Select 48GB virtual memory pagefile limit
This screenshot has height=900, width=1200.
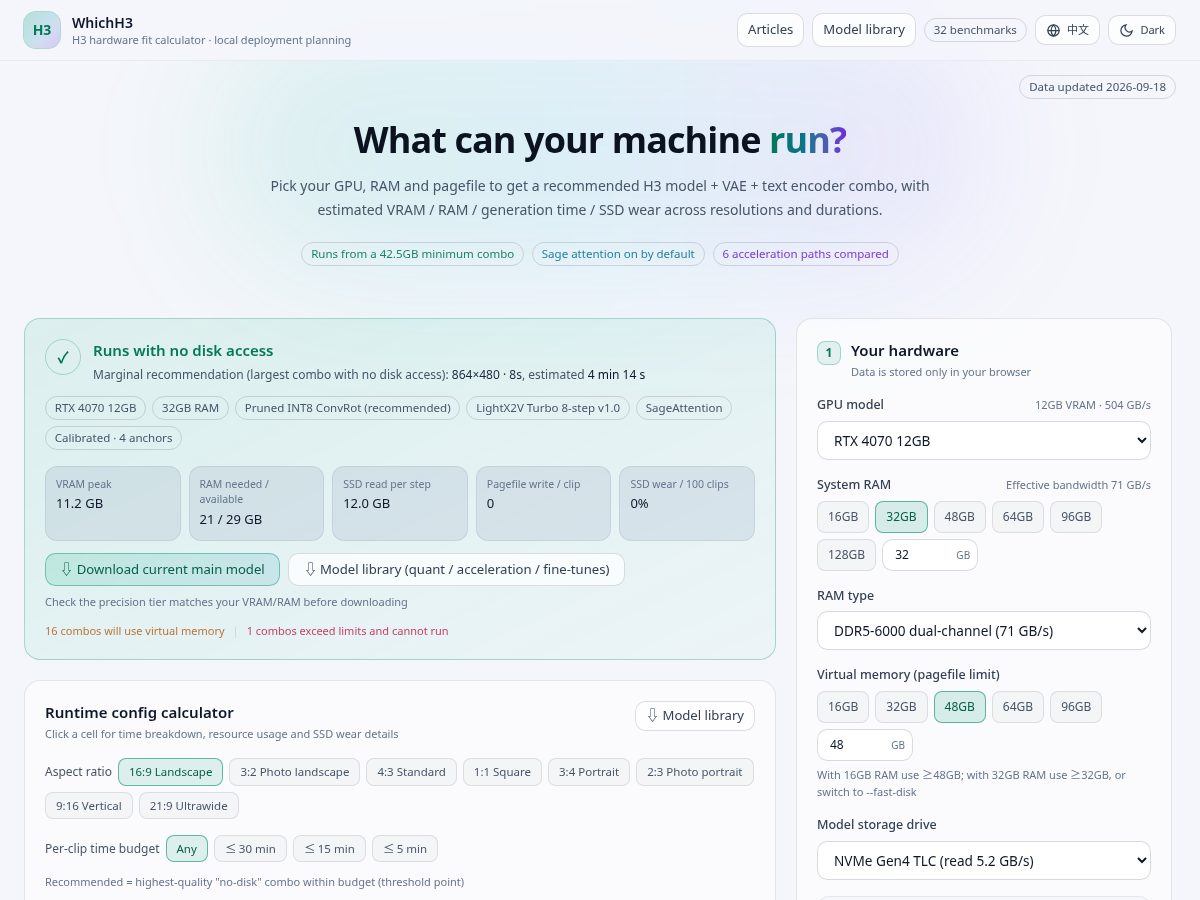coord(959,706)
